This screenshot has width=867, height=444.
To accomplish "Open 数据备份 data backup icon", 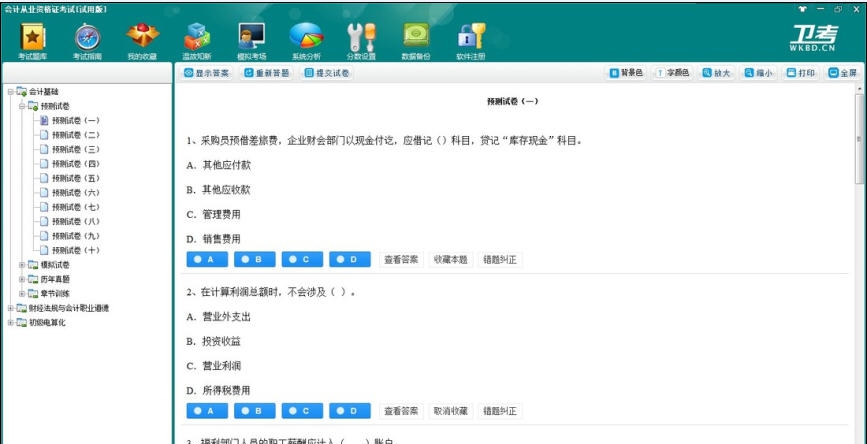I will [416, 41].
